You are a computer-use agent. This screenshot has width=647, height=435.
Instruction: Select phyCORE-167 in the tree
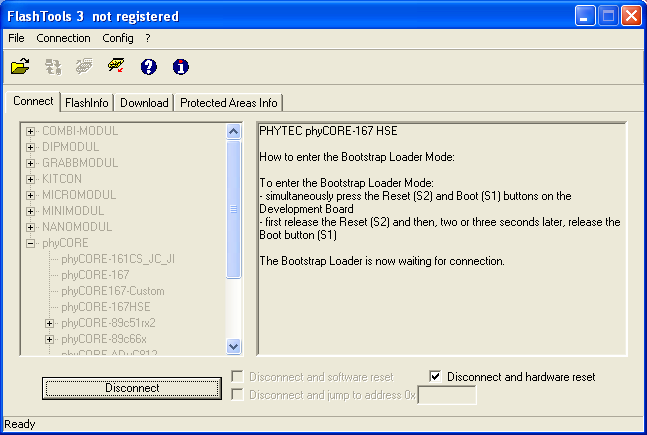(95, 275)
